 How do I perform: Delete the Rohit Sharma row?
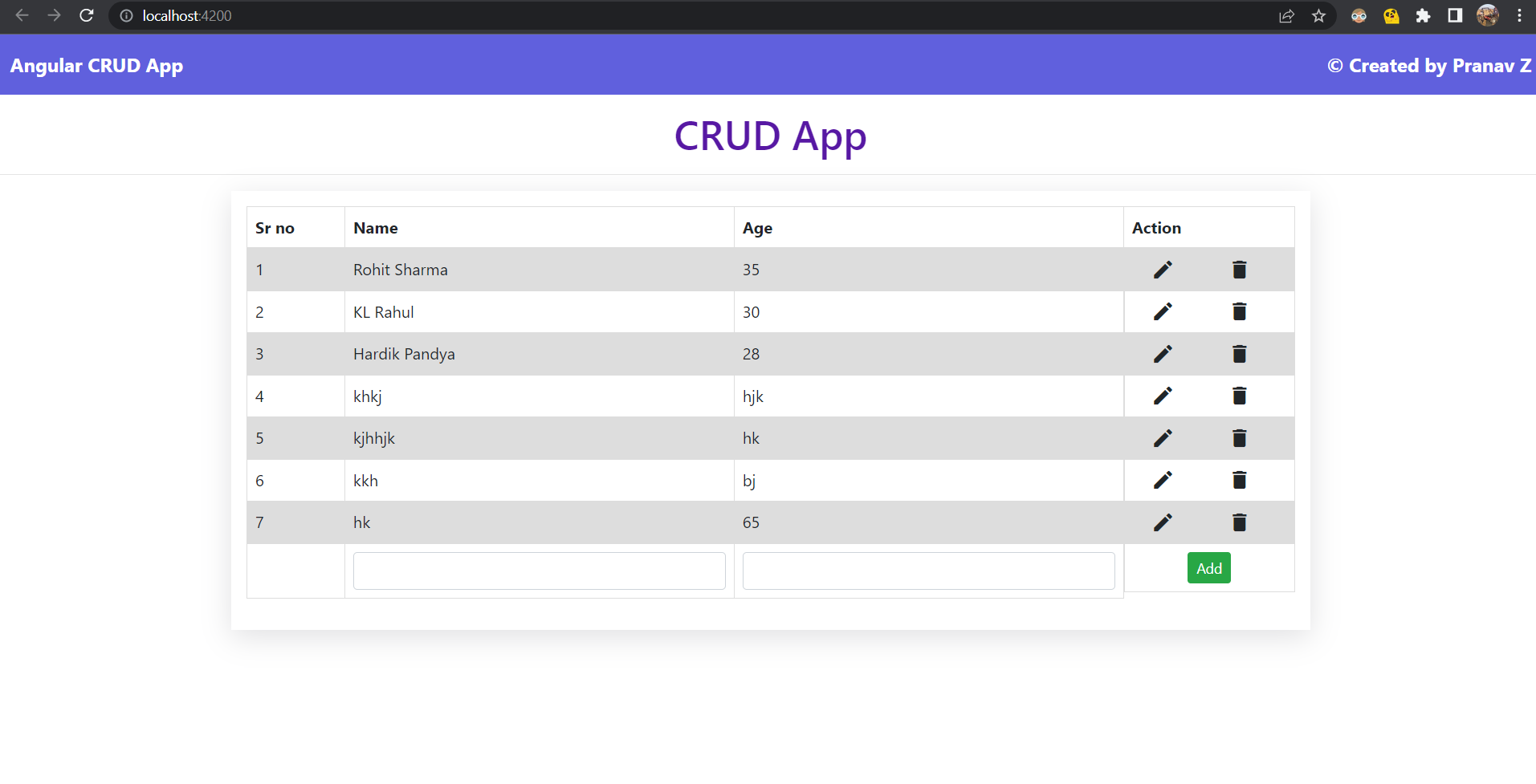coord(1239,270)
